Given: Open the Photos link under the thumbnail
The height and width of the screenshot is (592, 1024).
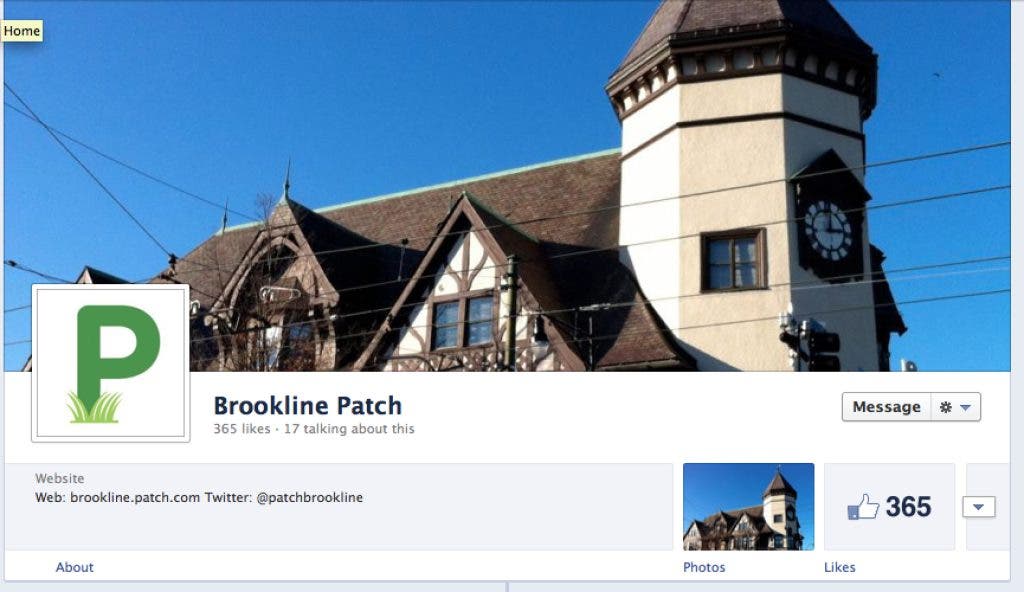Looking at the screenshot, I should pyautogui.click(x=704, y=567).
